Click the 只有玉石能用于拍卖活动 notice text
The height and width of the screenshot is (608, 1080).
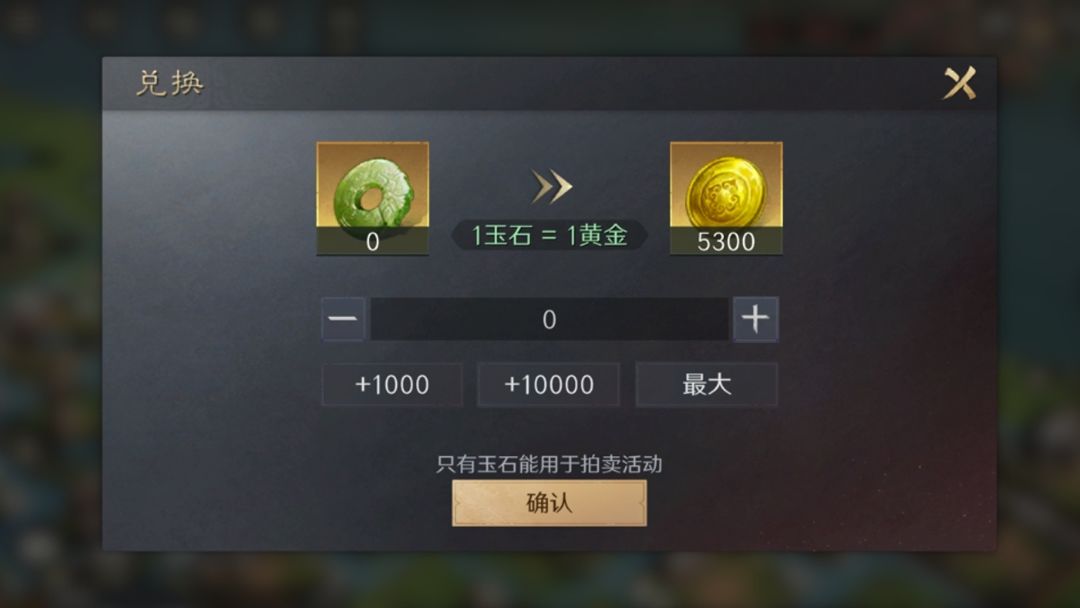point(549,464)
